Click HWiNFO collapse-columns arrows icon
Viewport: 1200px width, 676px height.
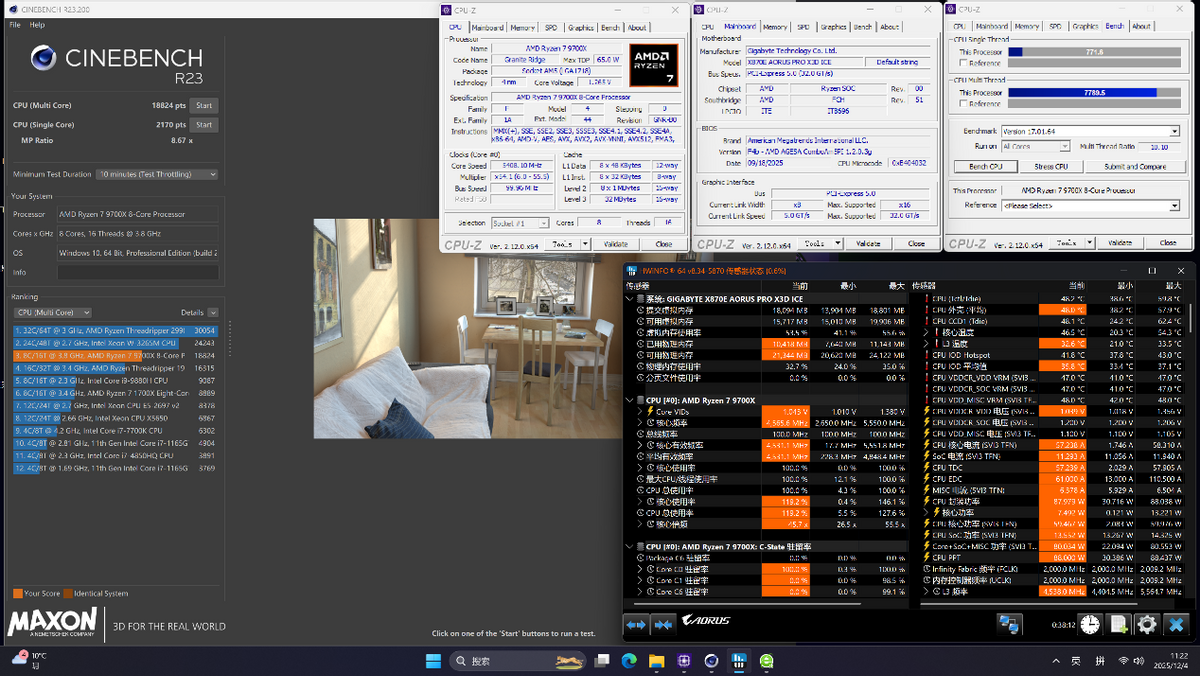(x=662, y=625)
